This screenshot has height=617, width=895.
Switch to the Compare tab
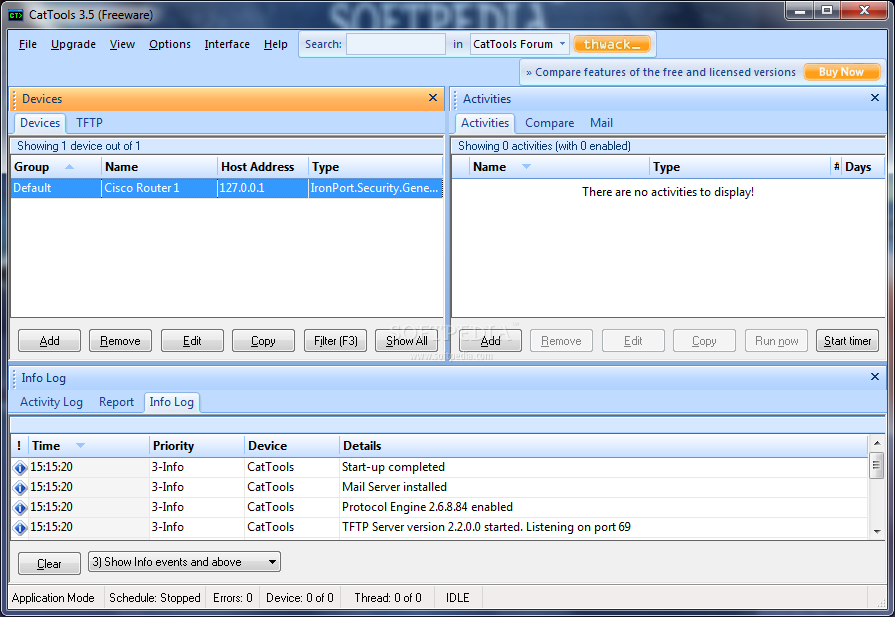[x=549, y=123]
